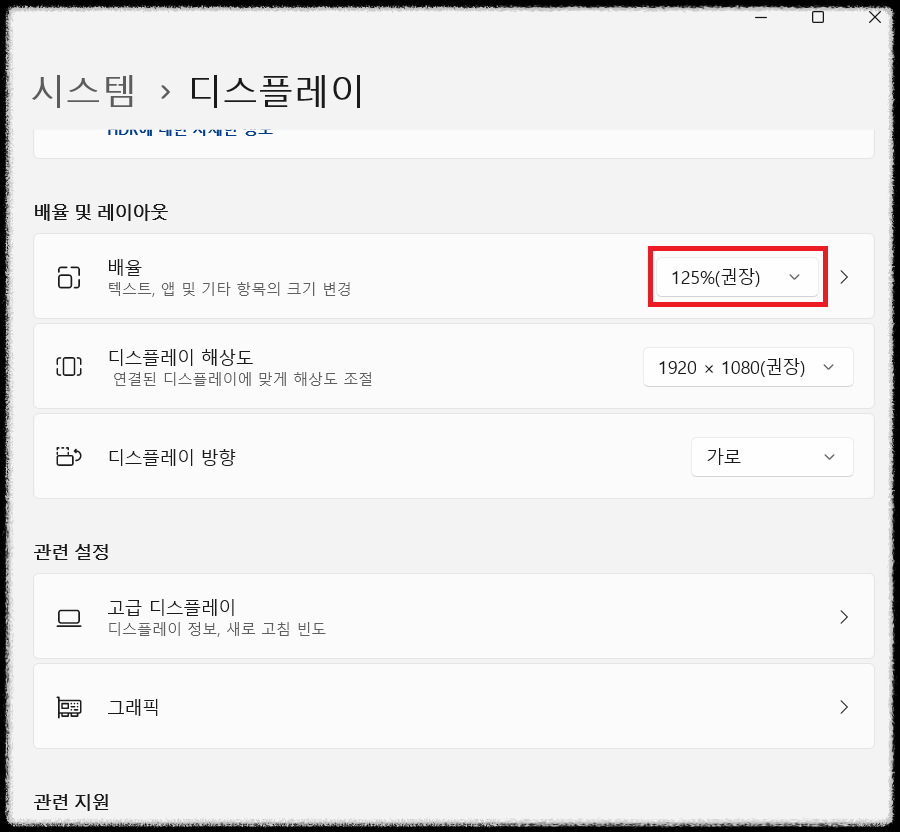This screenshot has height=832, width=900.
Task: Click the 고급 디스플레이 monitor icon
Action: [x=68, y=617]
